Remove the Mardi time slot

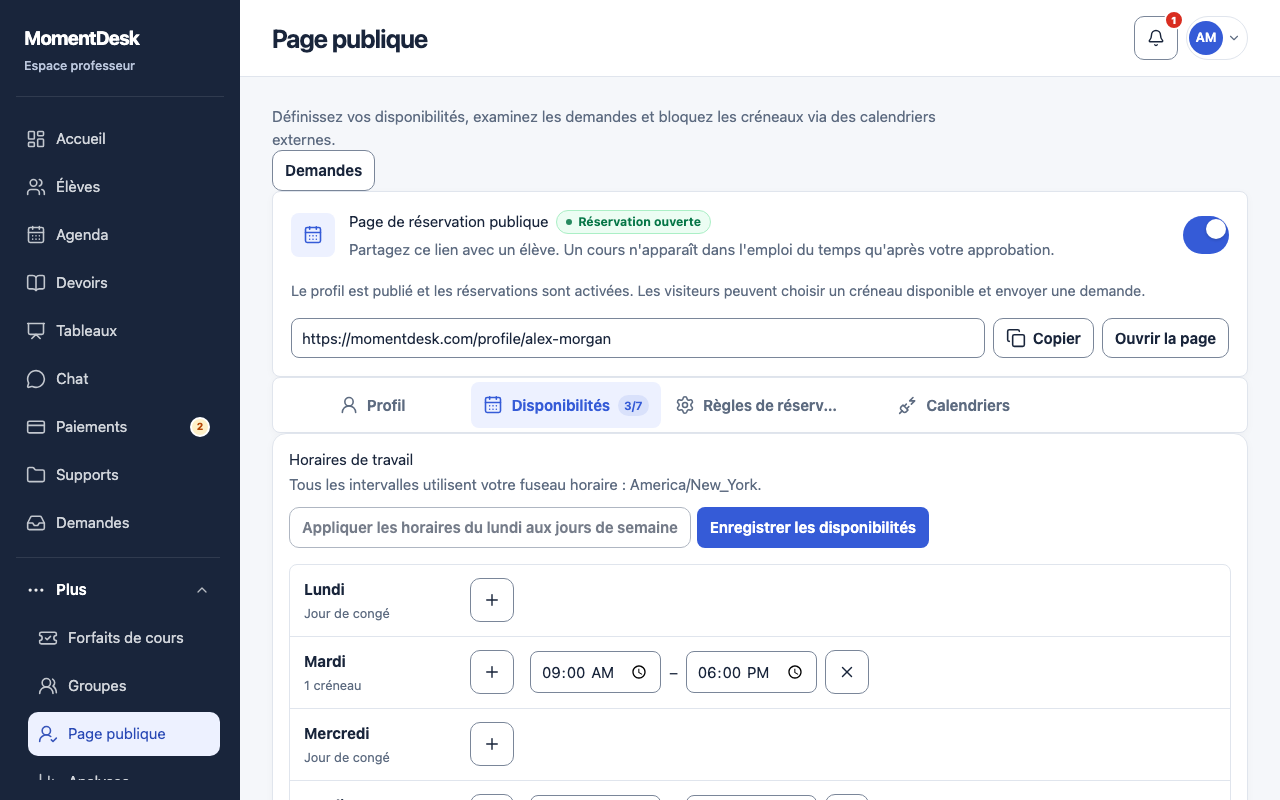[847, 672]
